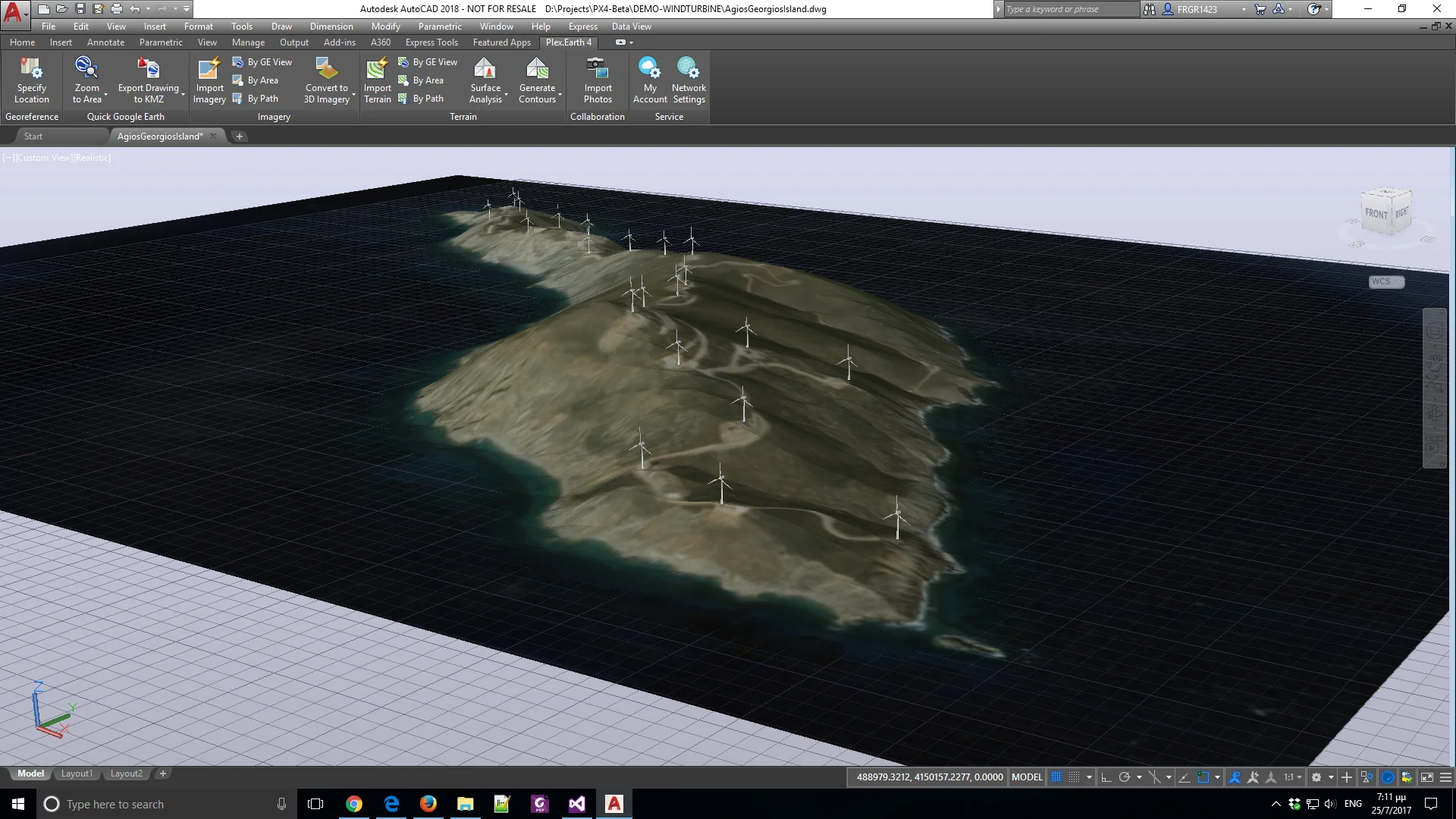Click the keyword search input field
1456x819 pixels.
click(1069, 9)
